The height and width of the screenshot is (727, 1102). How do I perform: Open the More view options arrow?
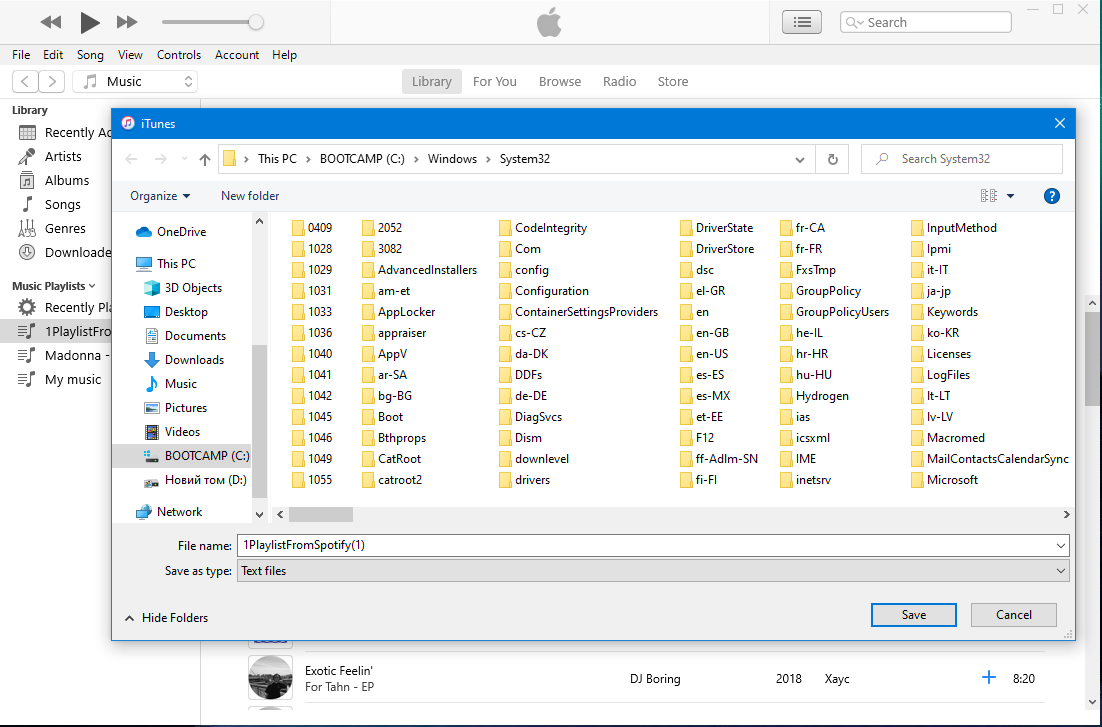[x=1010, y=196]
